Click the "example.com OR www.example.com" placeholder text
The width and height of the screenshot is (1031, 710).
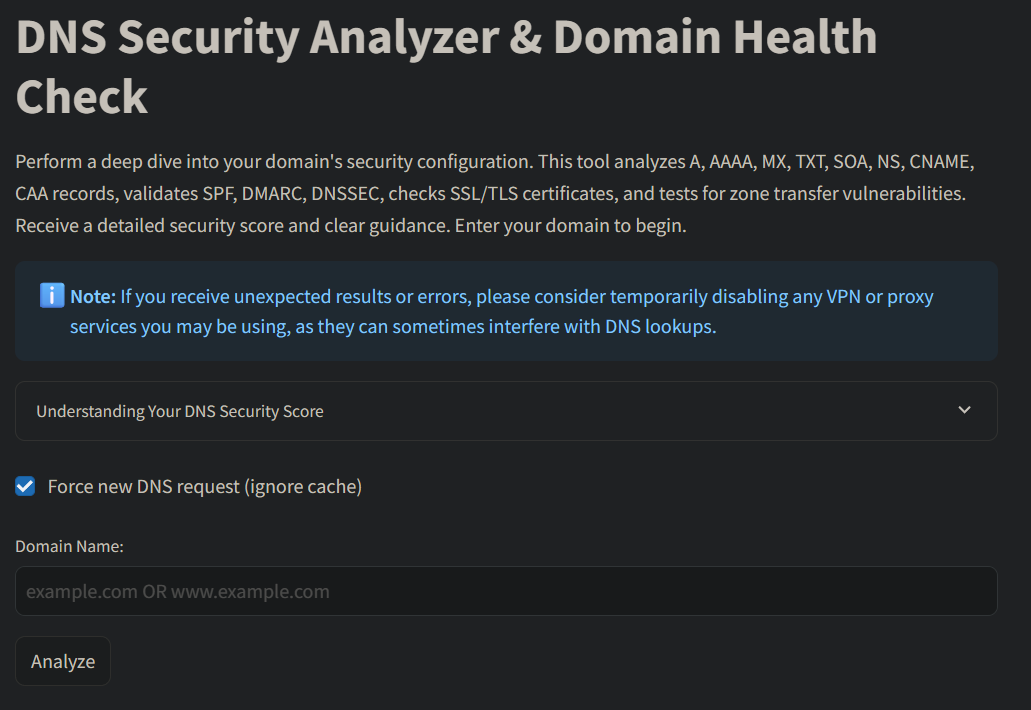(x=178, y=592)
